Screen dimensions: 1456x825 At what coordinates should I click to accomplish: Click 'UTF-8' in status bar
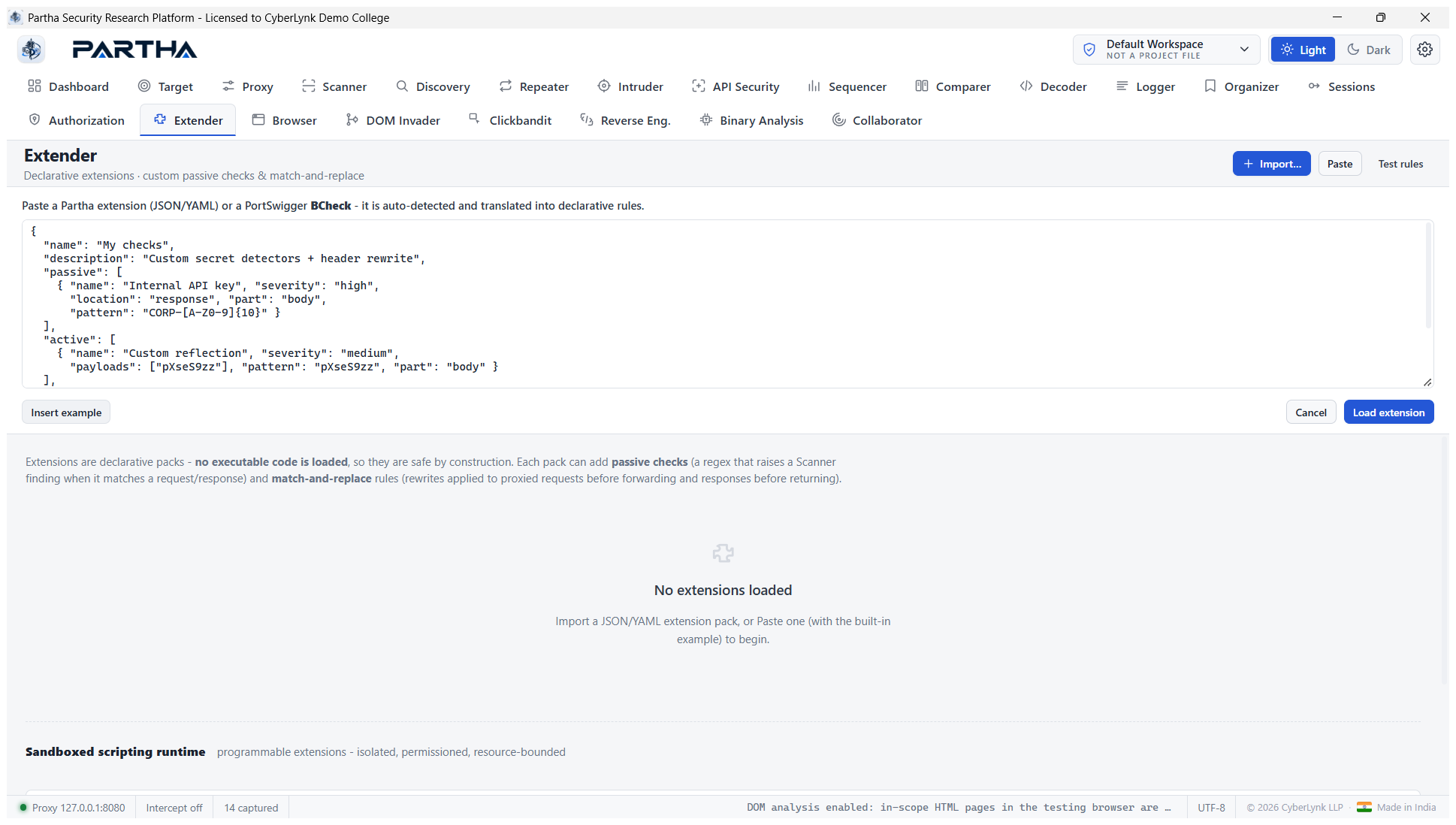(x=1211, y=808)
